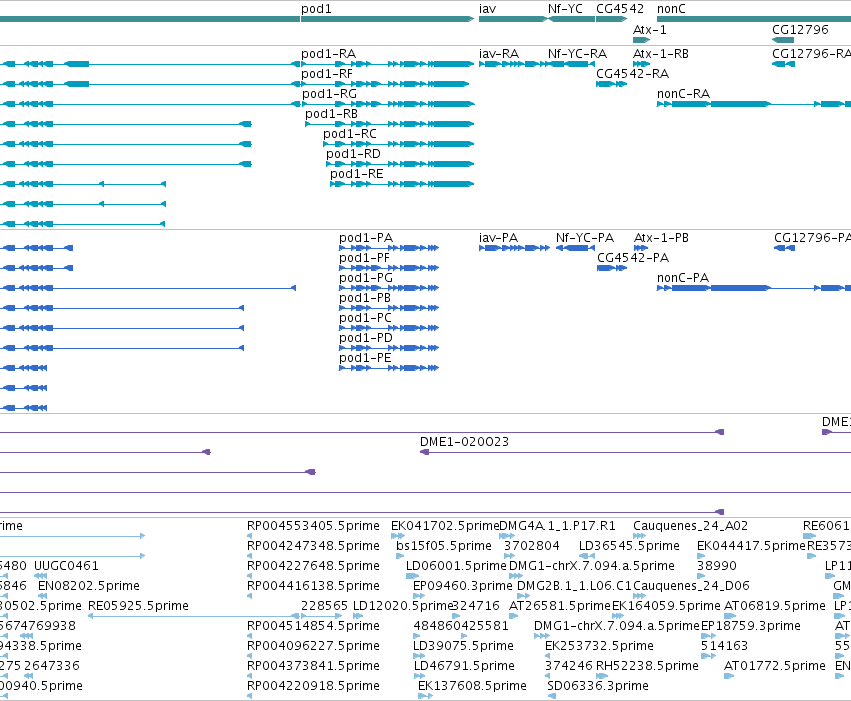Click the pod1-PG protein label
851x701 pixels.
pyautogui.click(x=366, y=278)
